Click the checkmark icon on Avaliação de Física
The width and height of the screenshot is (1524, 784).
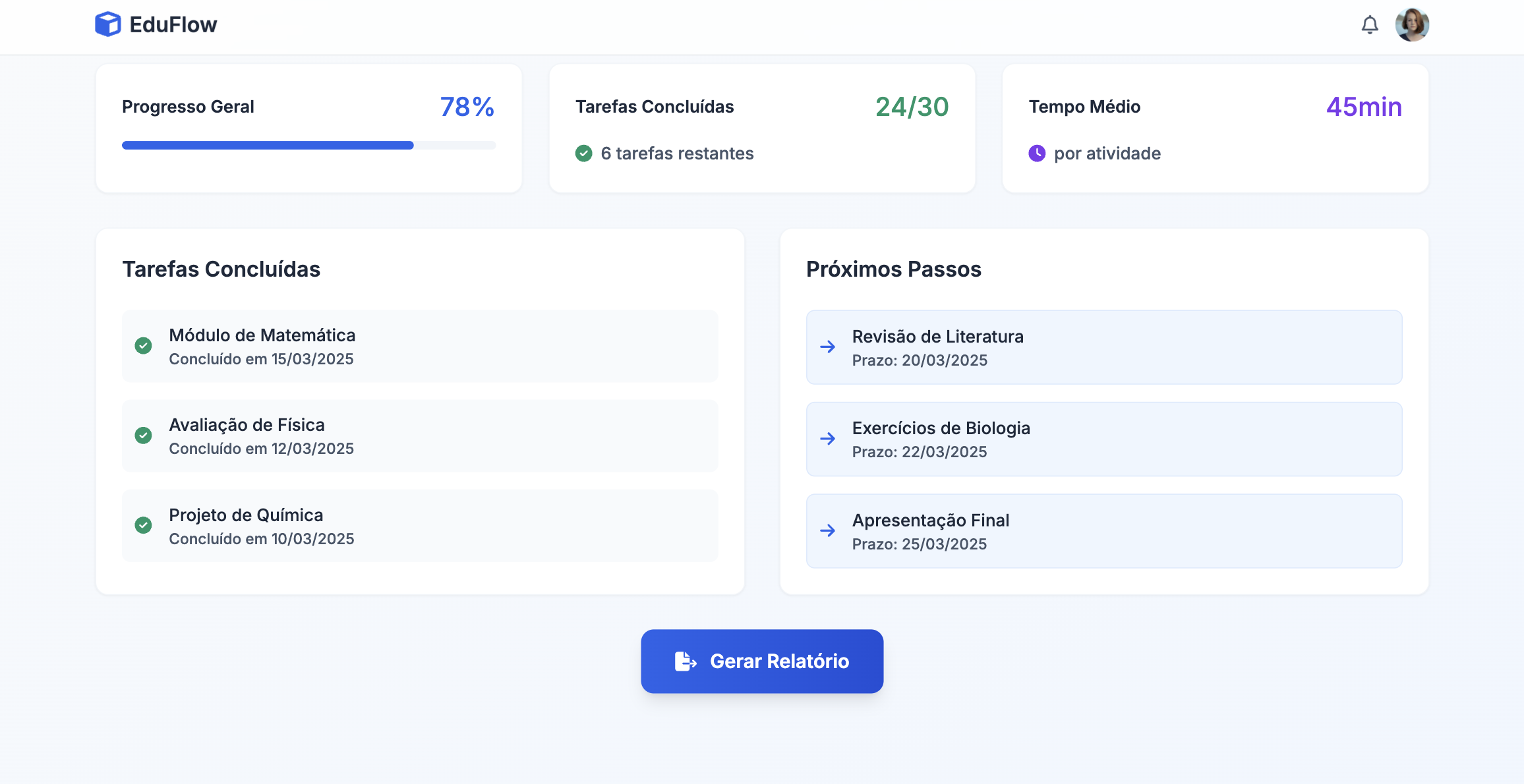click(x=144, y=435)
